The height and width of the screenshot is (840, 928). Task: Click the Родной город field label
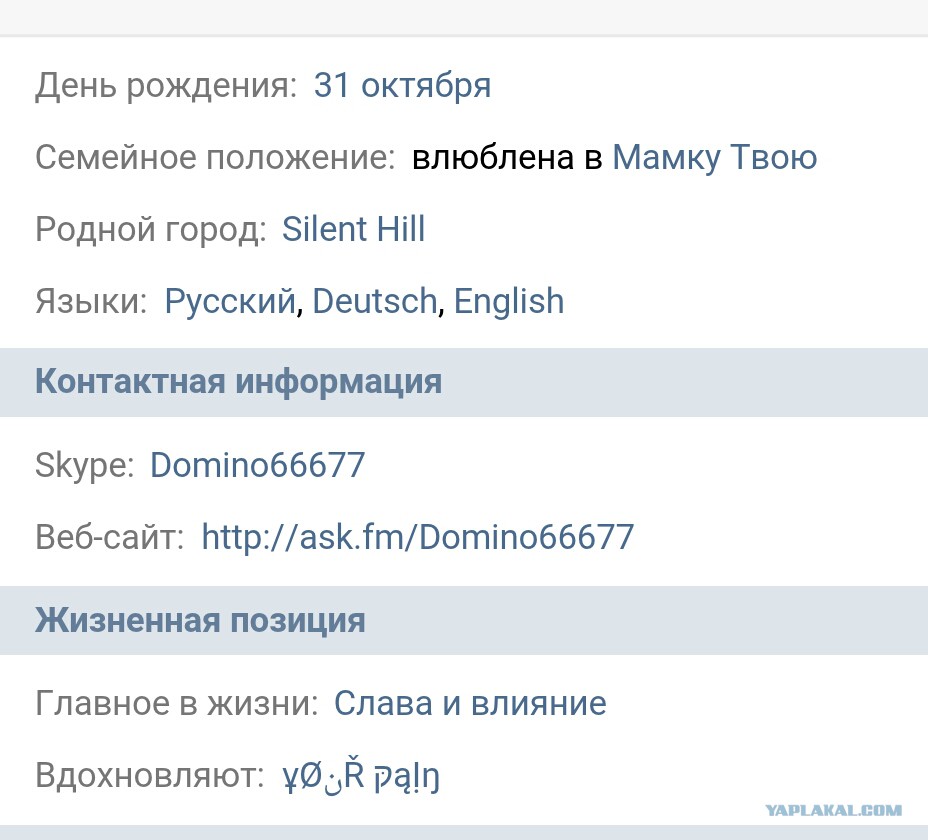pyautogui.click(x=151, y=230)
